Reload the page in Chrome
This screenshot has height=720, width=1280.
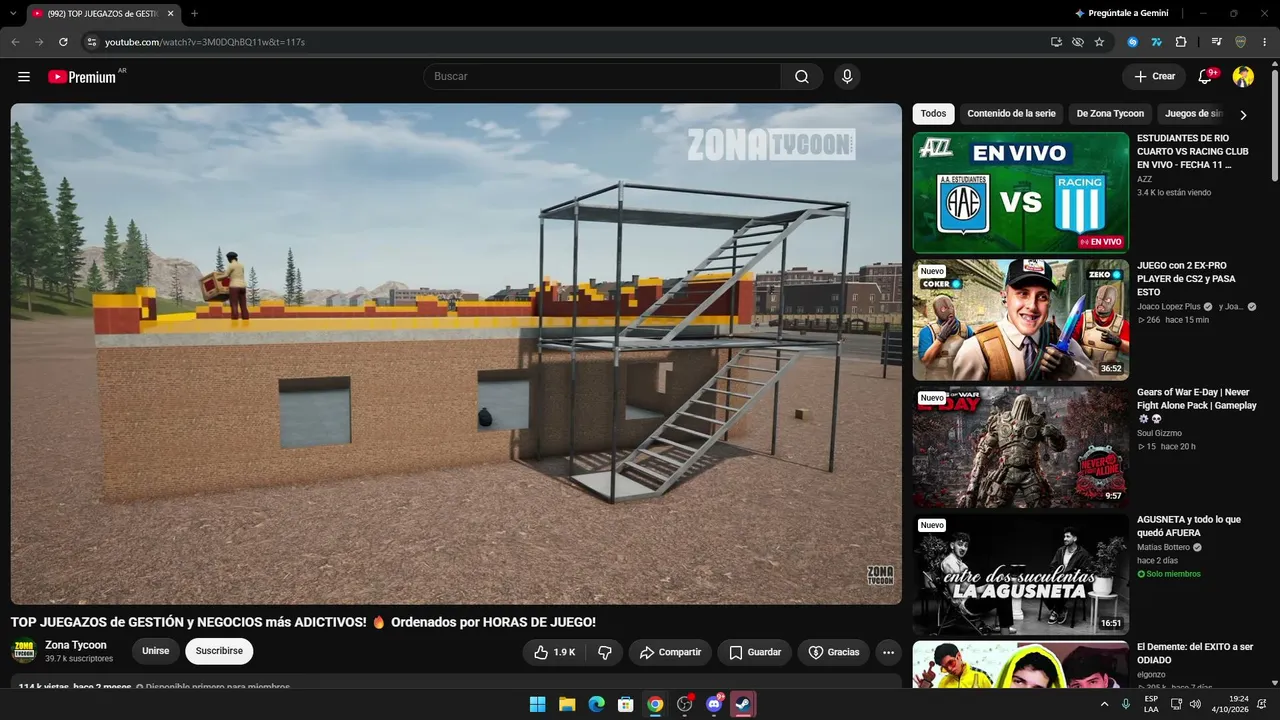pyautogui.click(x=63, y=42)
